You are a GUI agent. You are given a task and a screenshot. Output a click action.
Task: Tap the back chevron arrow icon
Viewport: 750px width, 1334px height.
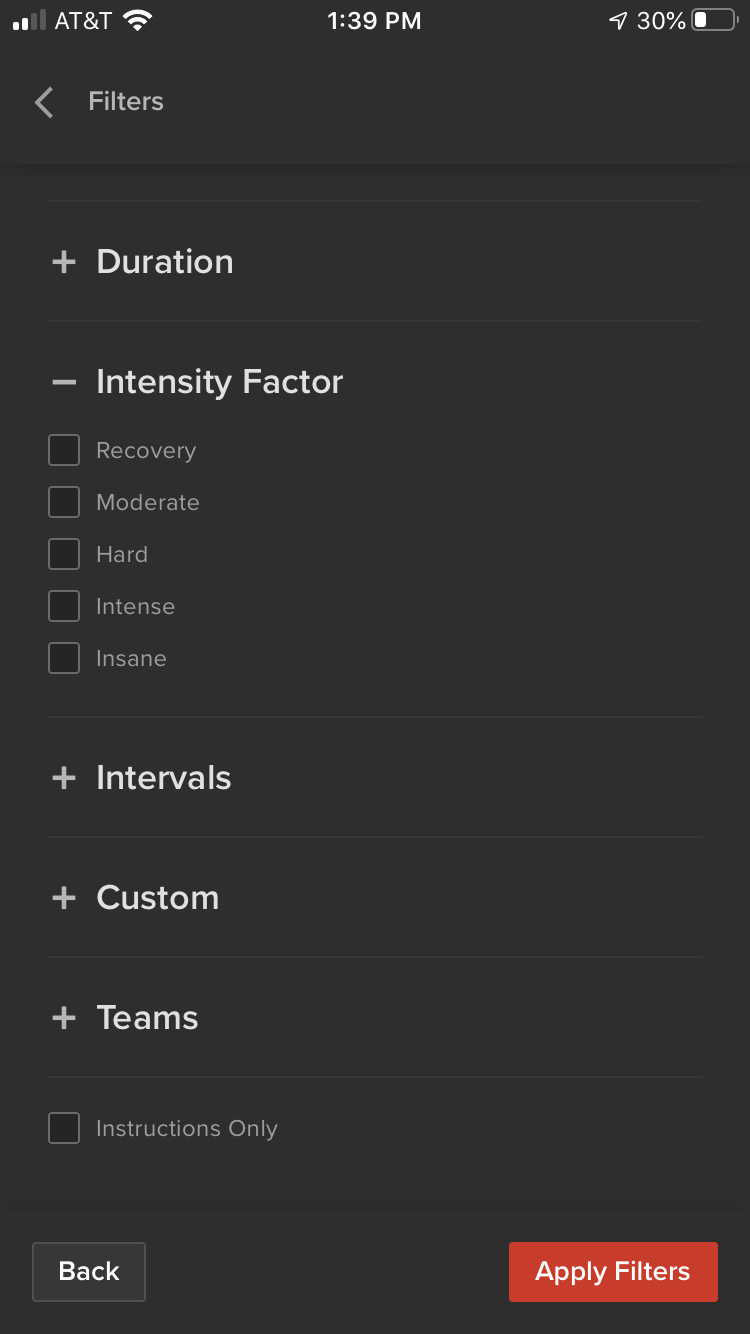point(44,102)
